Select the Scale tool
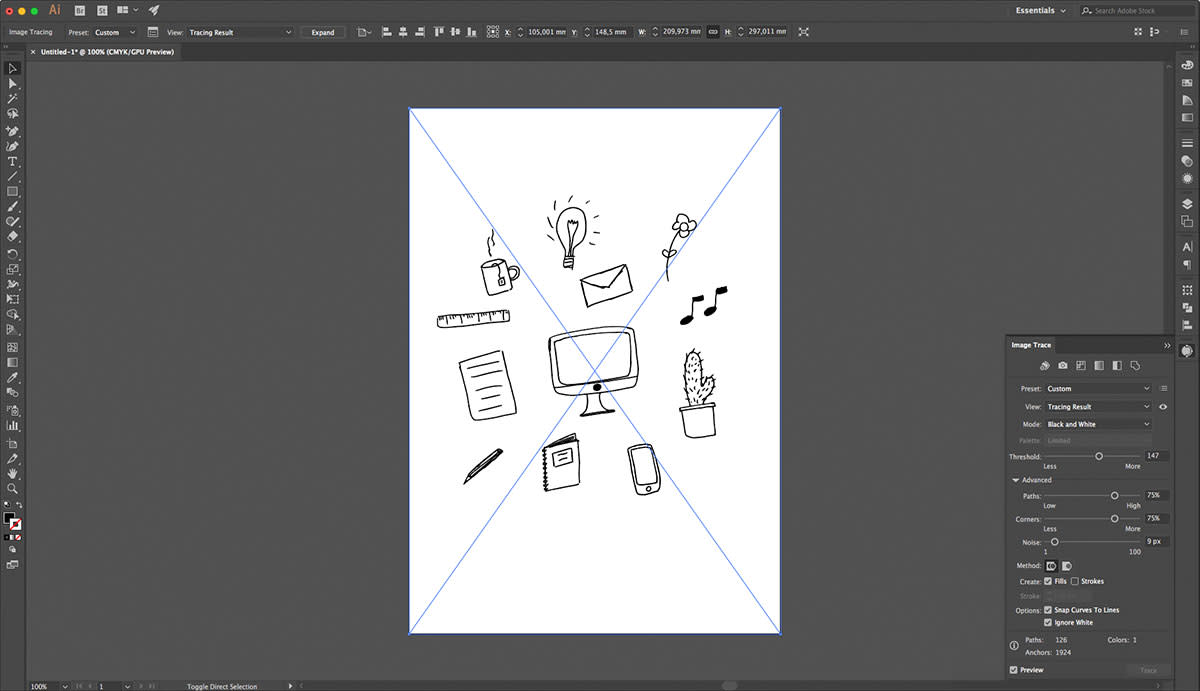1200x691 pixels. point(13,269)
